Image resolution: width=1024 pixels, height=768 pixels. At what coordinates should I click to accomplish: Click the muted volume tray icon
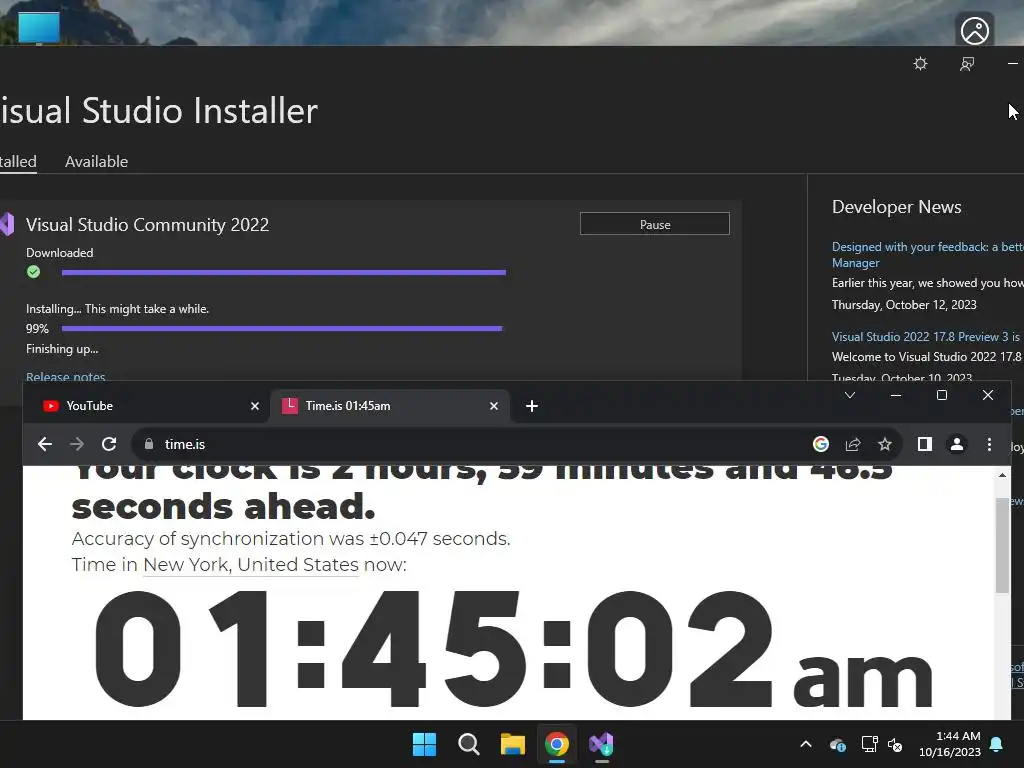(895, 744)
